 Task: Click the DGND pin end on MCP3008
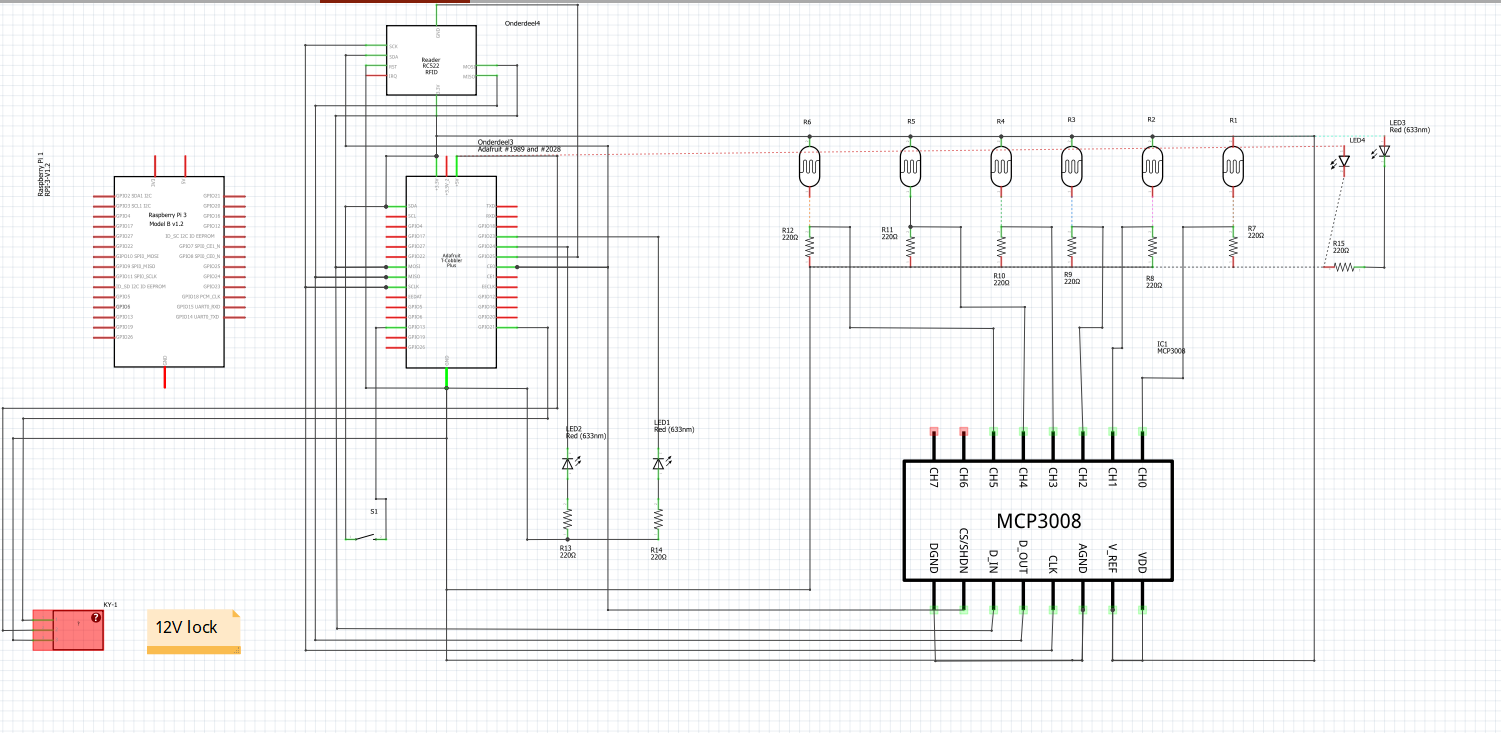(x=933, y=609)
